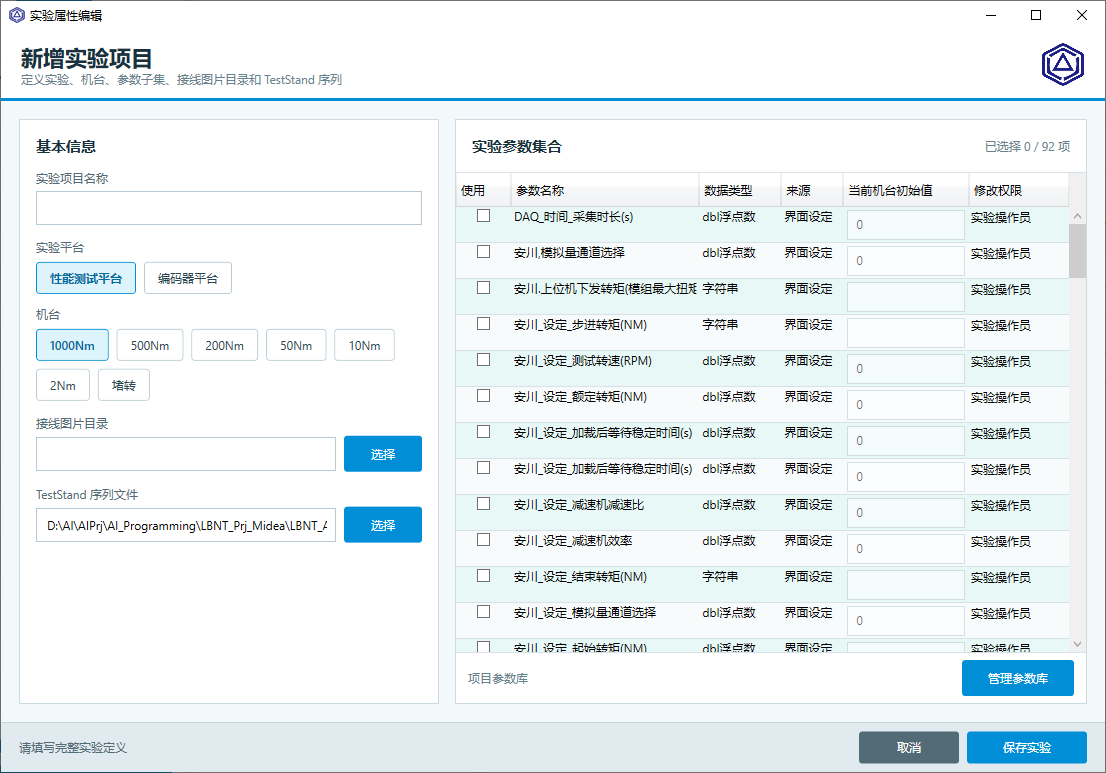Click the 项目参数库 label
The height and width of the screenshot is (773, 1106).
coord(498,678)
